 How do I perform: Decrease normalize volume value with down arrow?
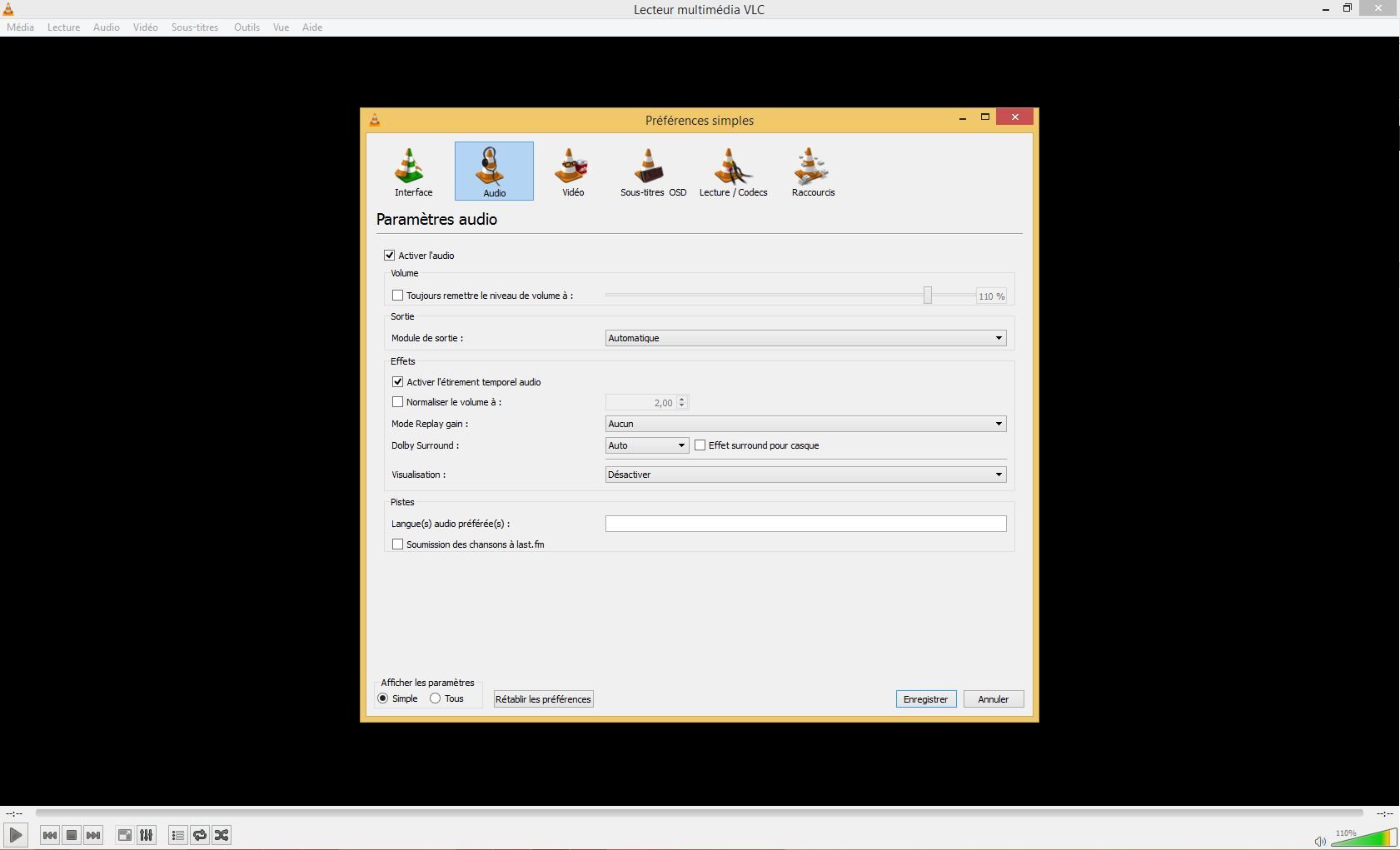point(682,405)
